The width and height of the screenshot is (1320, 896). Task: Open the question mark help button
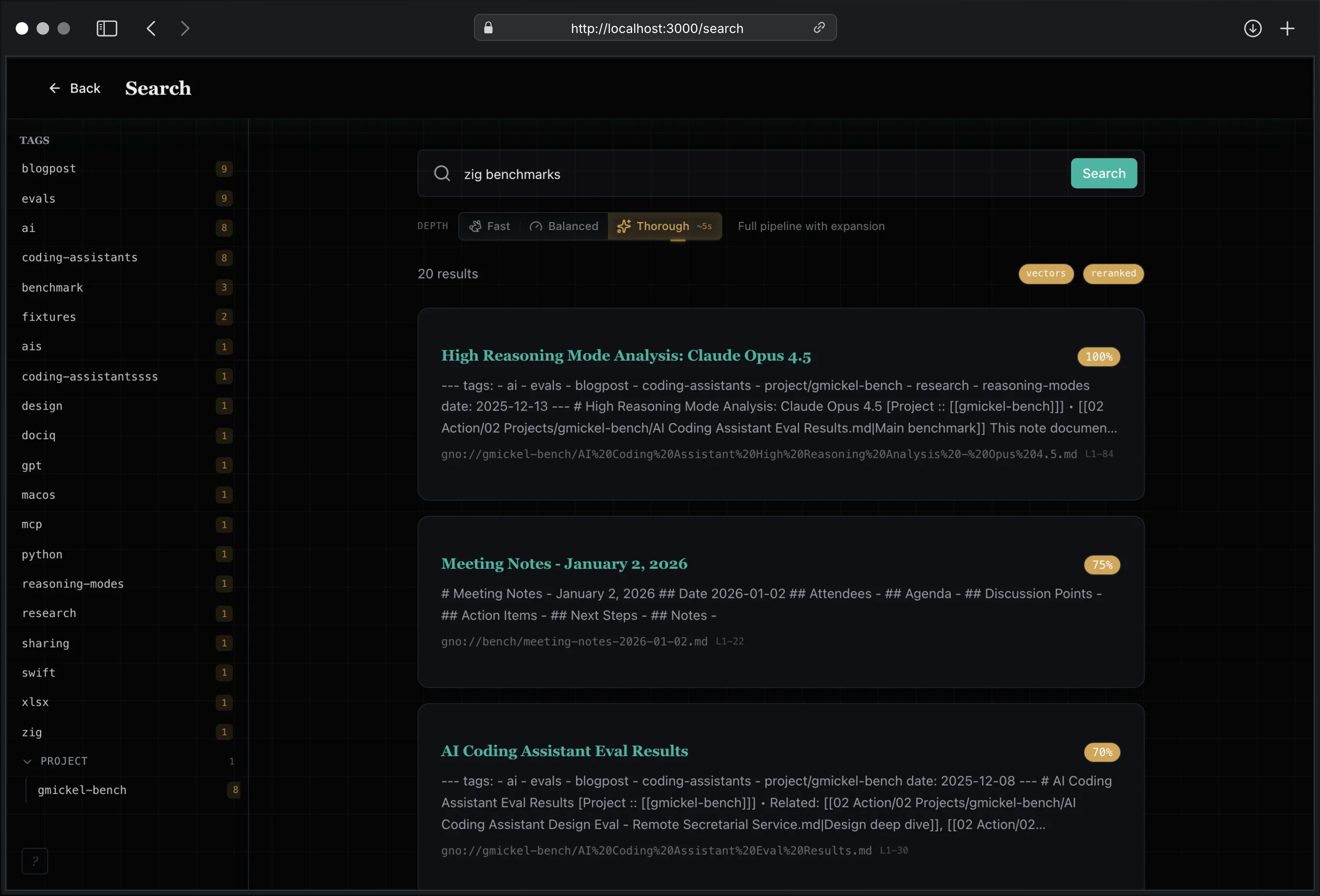click(35, 861)
